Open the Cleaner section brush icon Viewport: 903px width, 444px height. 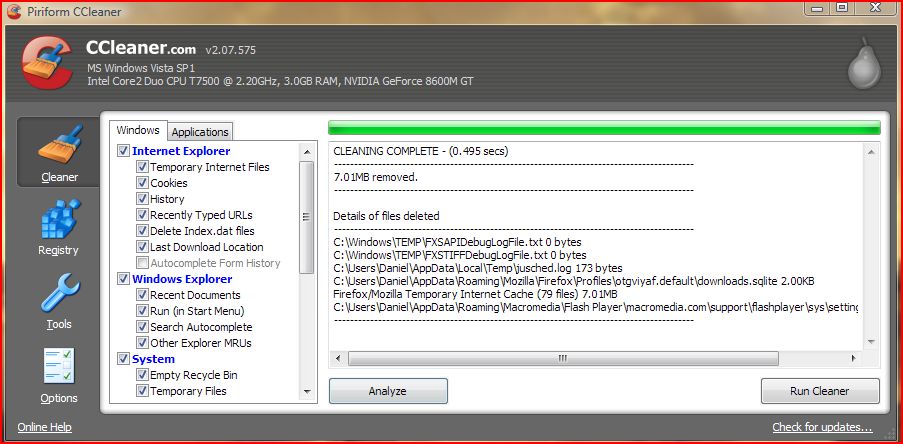click(x=60, y=144)
